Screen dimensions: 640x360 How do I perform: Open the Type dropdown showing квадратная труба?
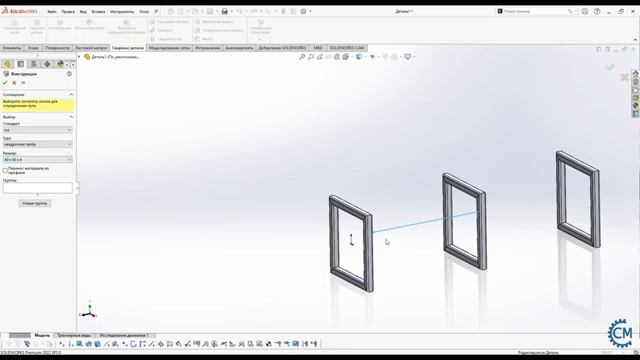pos(38,144)
